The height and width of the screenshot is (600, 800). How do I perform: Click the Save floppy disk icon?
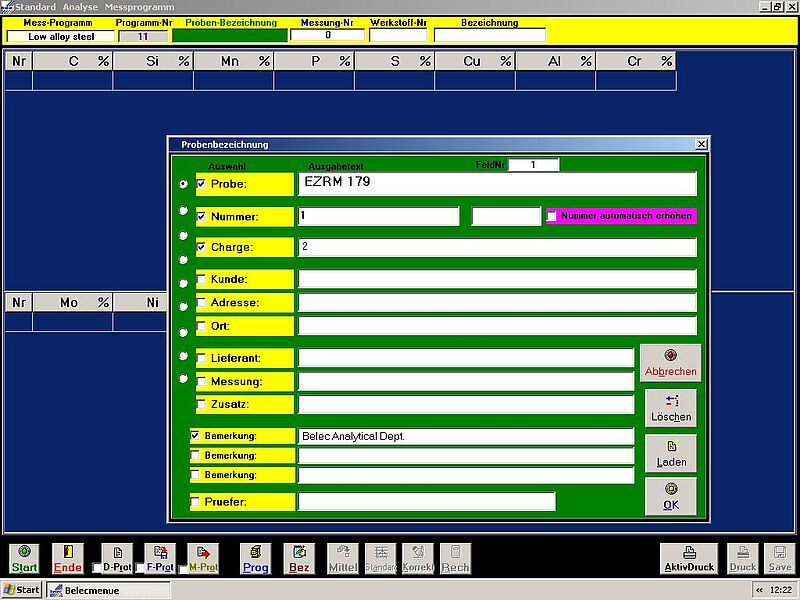click(x=780, y=559)
